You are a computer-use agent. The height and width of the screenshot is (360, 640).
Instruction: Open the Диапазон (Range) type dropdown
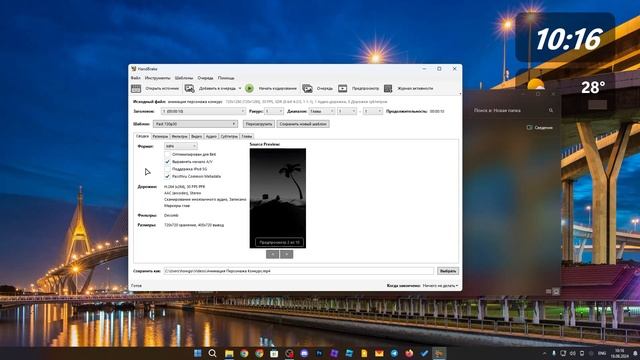[x=322, y=111]
